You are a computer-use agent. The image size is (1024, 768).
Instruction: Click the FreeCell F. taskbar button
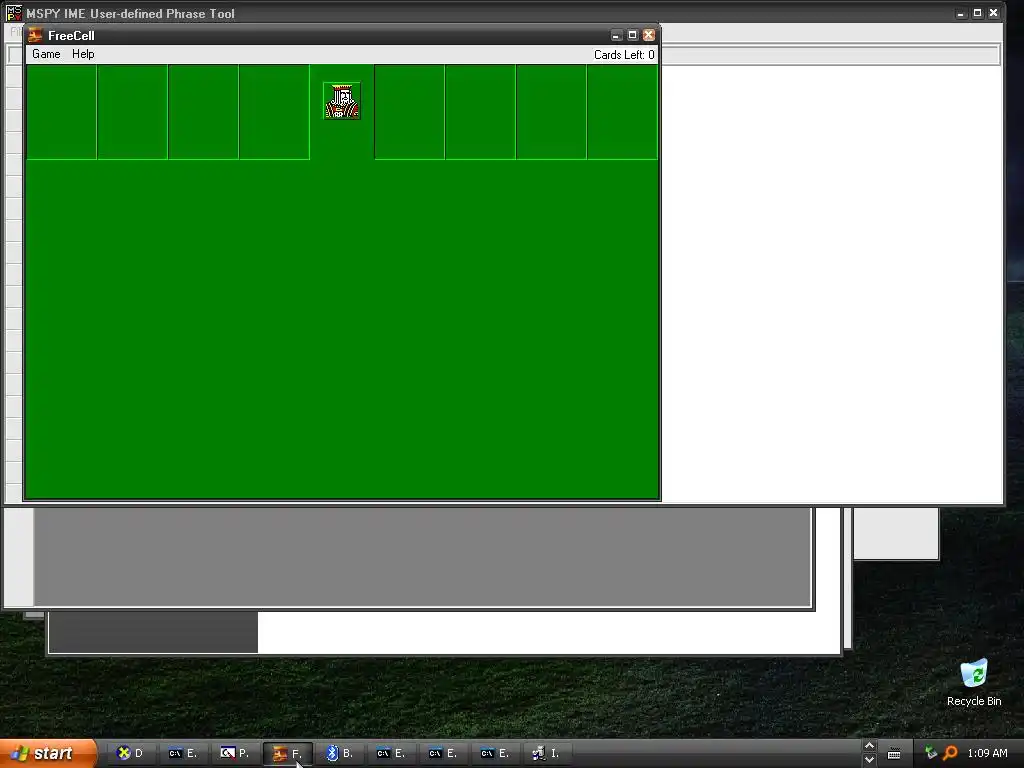click(287, 754)
